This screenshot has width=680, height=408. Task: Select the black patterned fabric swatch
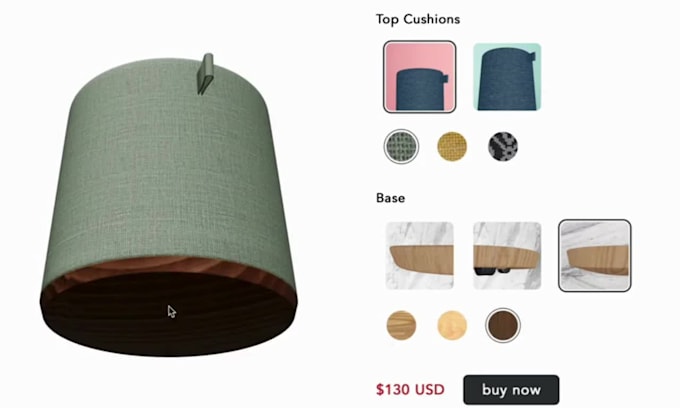(x=503, y=147)
